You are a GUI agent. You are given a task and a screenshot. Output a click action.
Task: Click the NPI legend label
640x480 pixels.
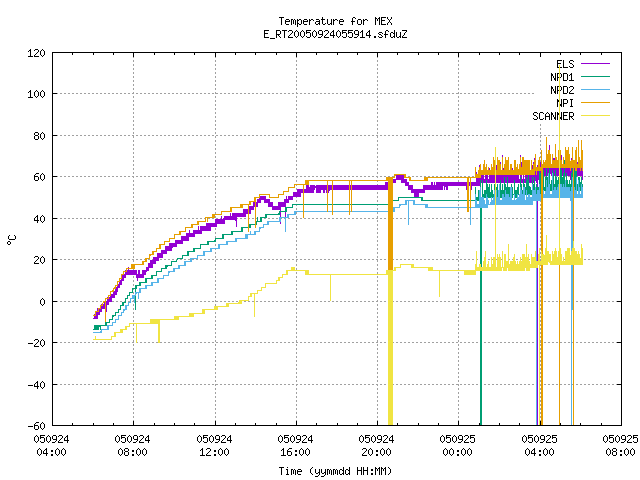pos(565,103)
